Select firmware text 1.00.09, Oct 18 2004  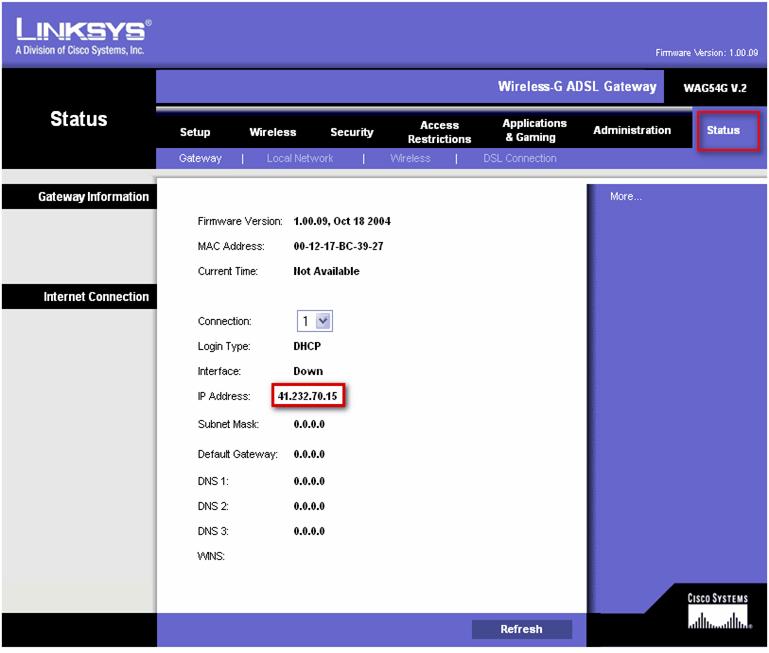pyautogui.click(x=342, y=221)
